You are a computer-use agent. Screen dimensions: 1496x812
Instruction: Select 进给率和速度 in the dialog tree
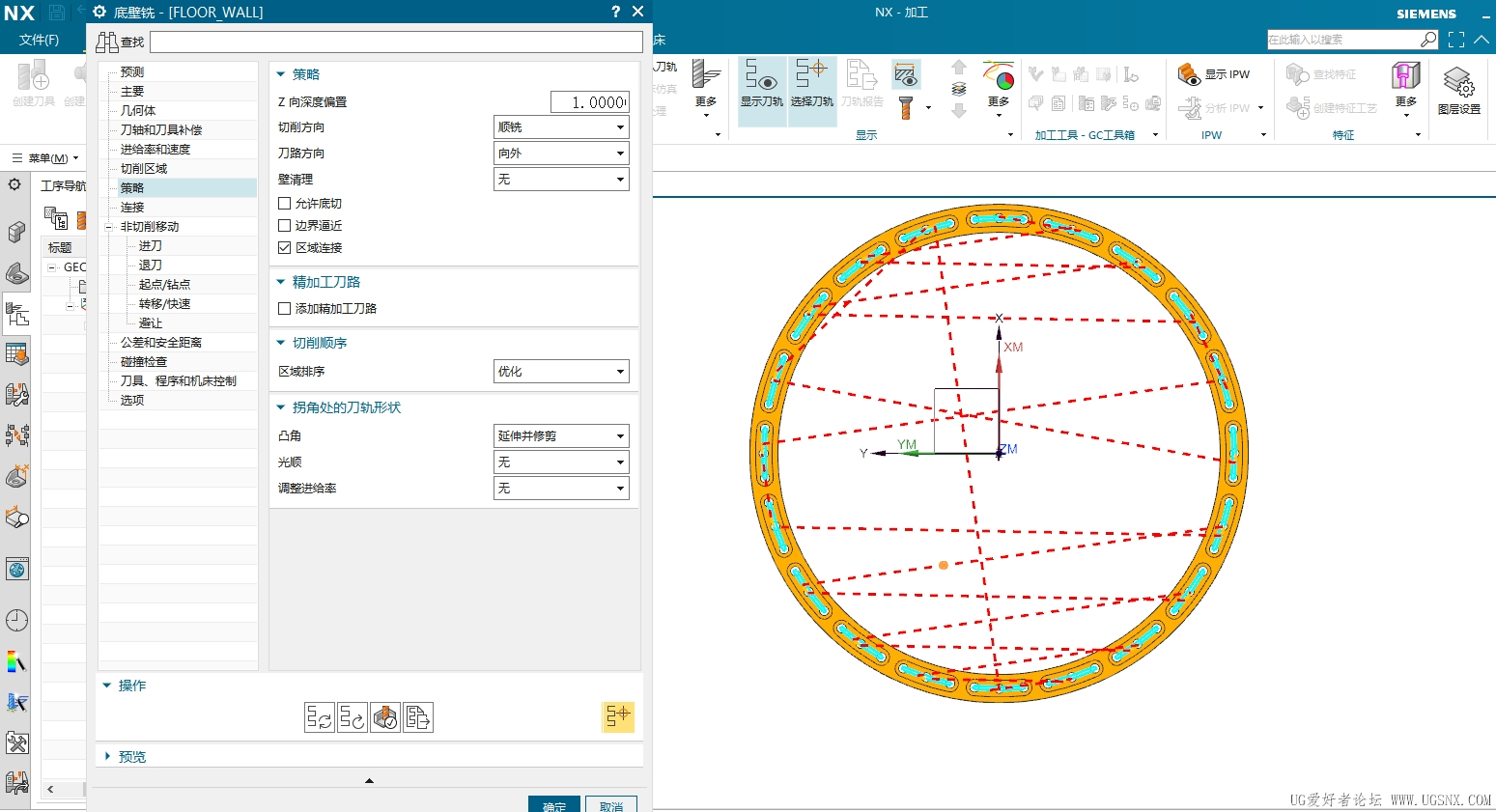[x=155, y=150]
